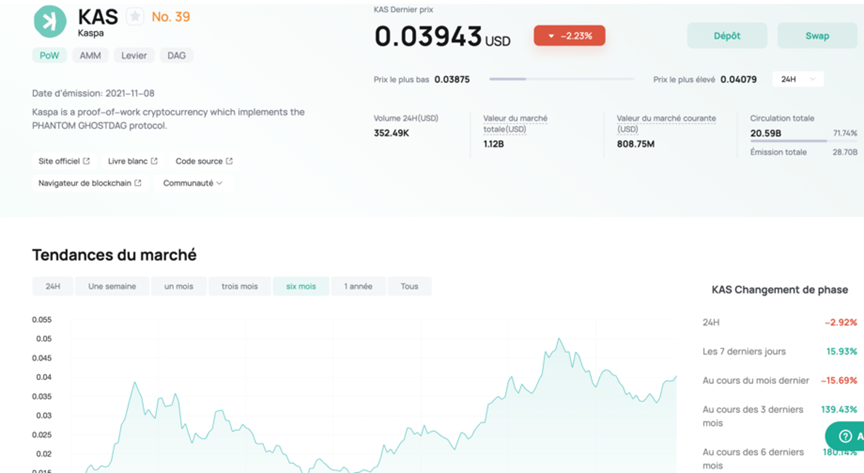The height and width of the screenshot is (473, 864).
Task: Click the Tendances du marché heading
Action: 114,255
